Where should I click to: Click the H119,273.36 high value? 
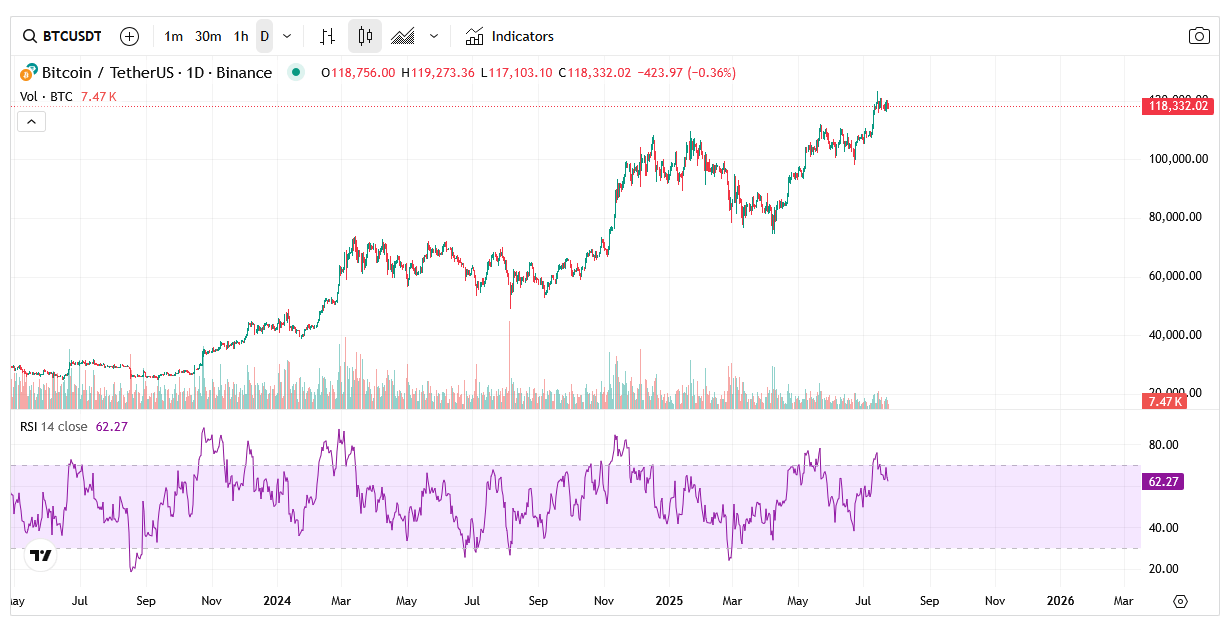(x=438, y=73)
